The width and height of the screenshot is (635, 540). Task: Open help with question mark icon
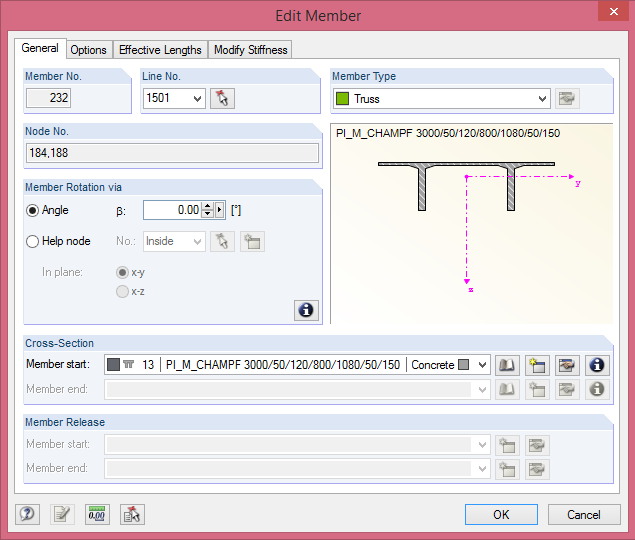(28, 514)
